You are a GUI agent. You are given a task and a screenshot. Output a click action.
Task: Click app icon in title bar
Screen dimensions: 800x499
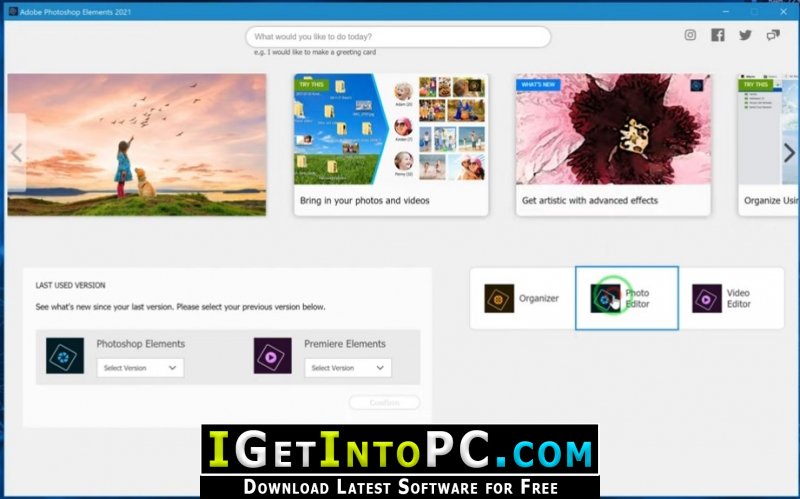coord(13,11)
